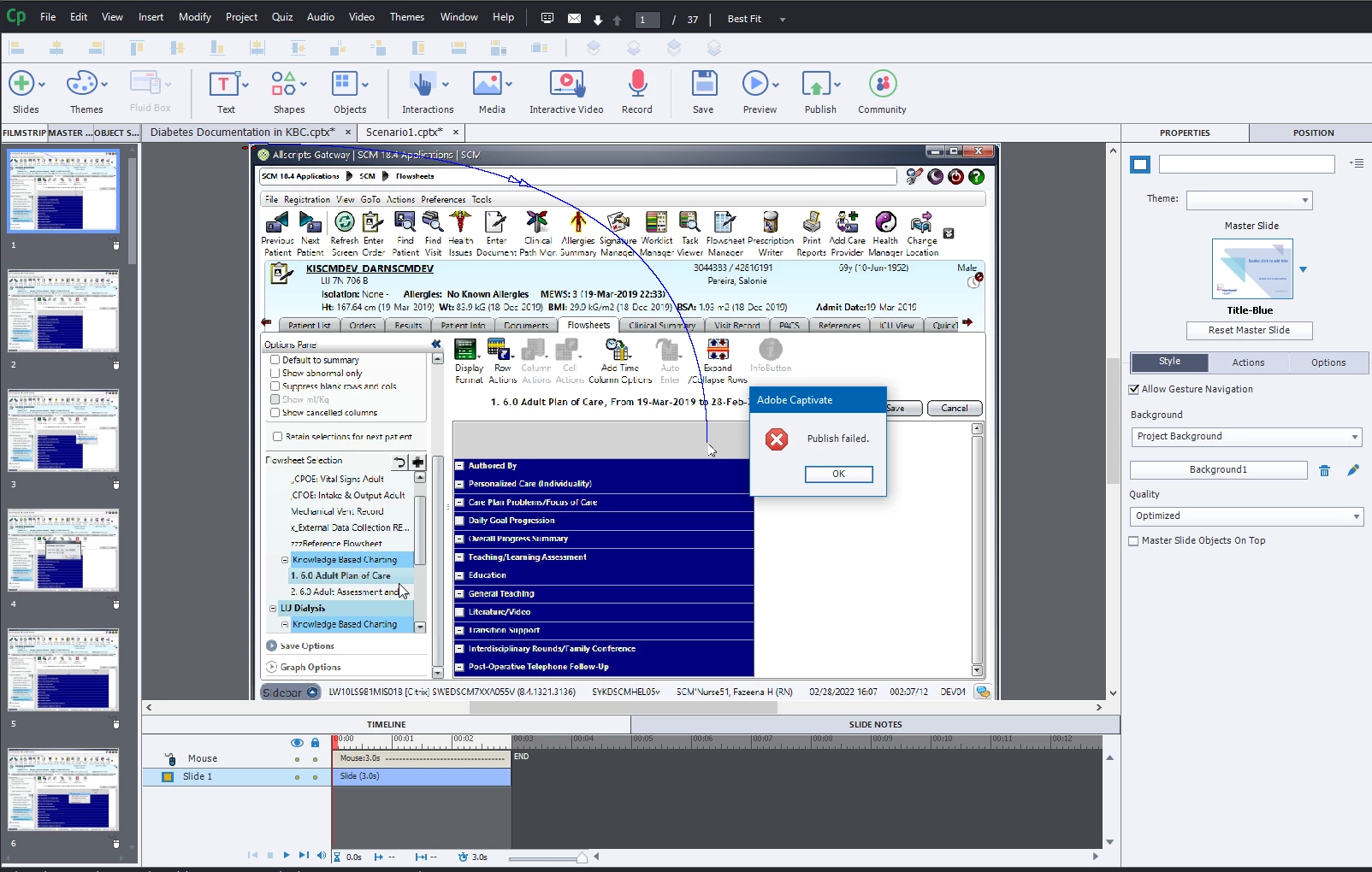
Task: Open the File menu
Action: 48,17
